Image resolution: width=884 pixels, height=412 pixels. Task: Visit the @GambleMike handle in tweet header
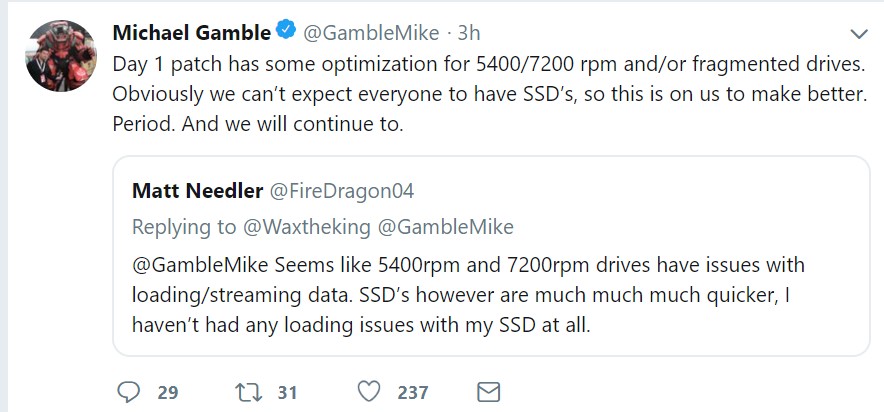pos(370,32)
